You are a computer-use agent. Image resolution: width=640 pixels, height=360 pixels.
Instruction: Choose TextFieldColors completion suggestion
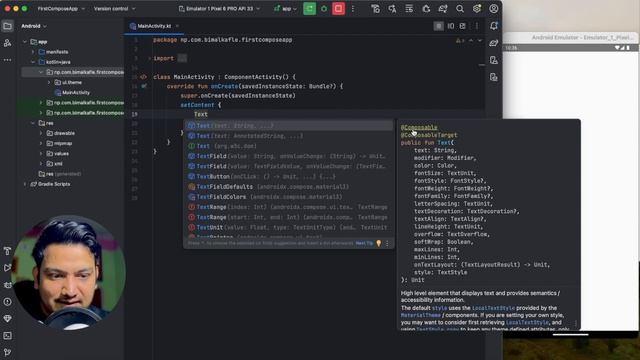(x=288, y=197)
